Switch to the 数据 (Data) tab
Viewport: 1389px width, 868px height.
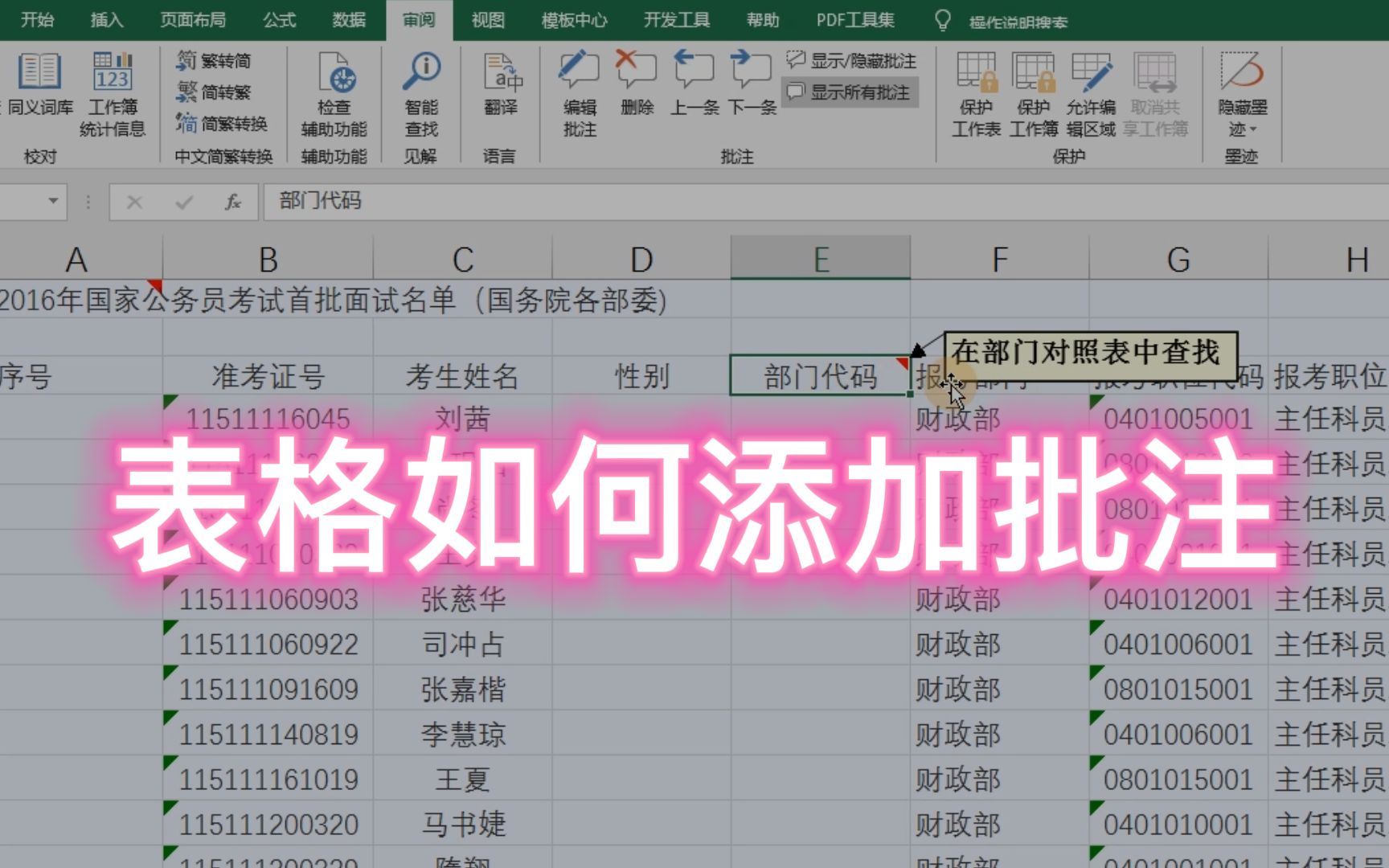pyautogui.click(x=349, y=20)
